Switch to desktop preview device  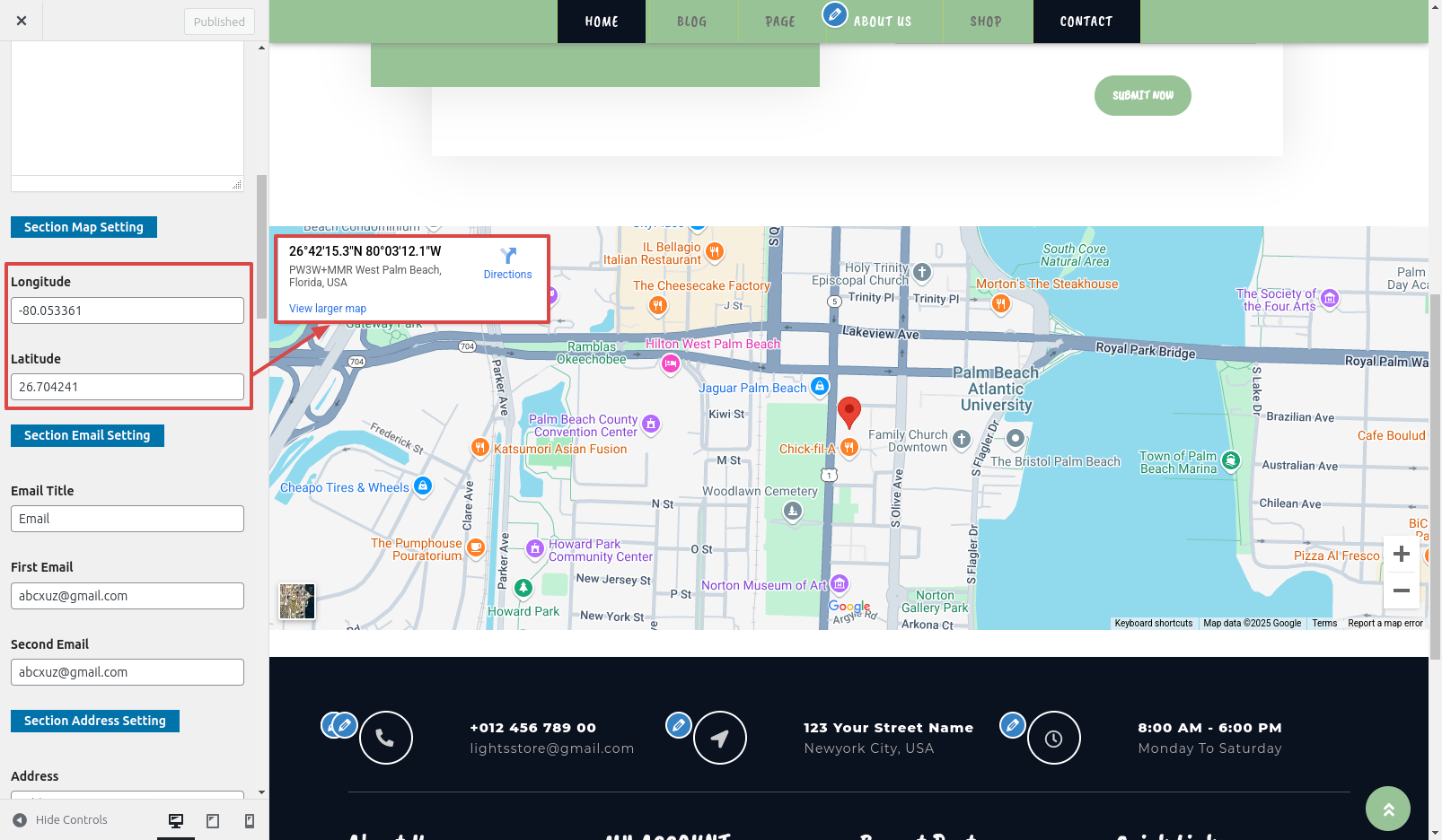176,820
